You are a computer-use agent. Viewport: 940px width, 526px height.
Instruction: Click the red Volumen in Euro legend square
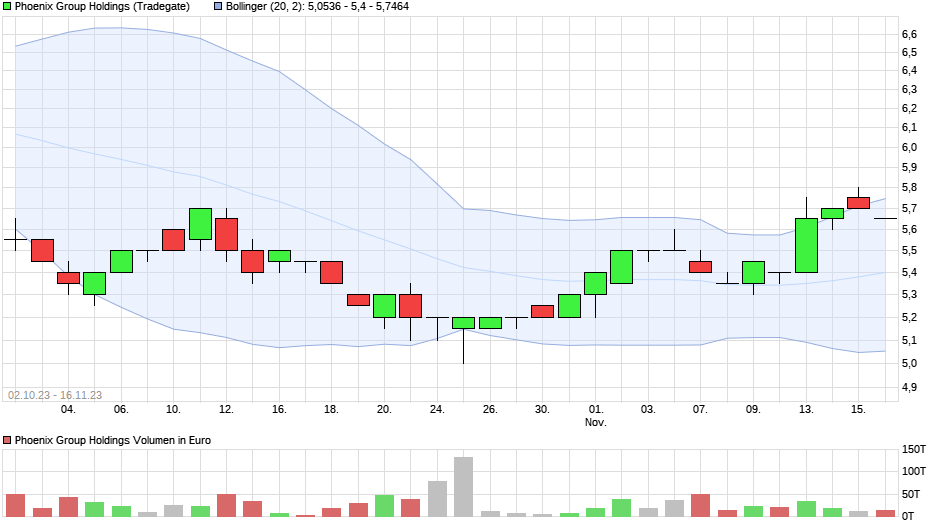click(7, 440)
